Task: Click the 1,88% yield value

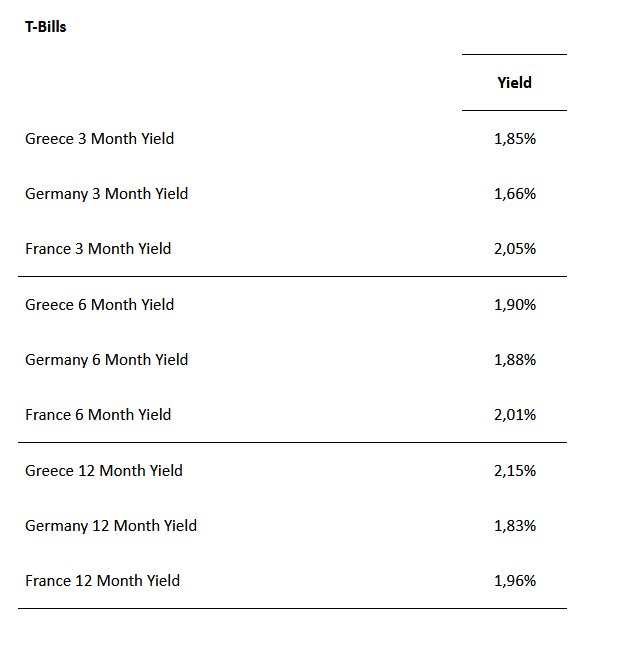Action: pos(515,360)
